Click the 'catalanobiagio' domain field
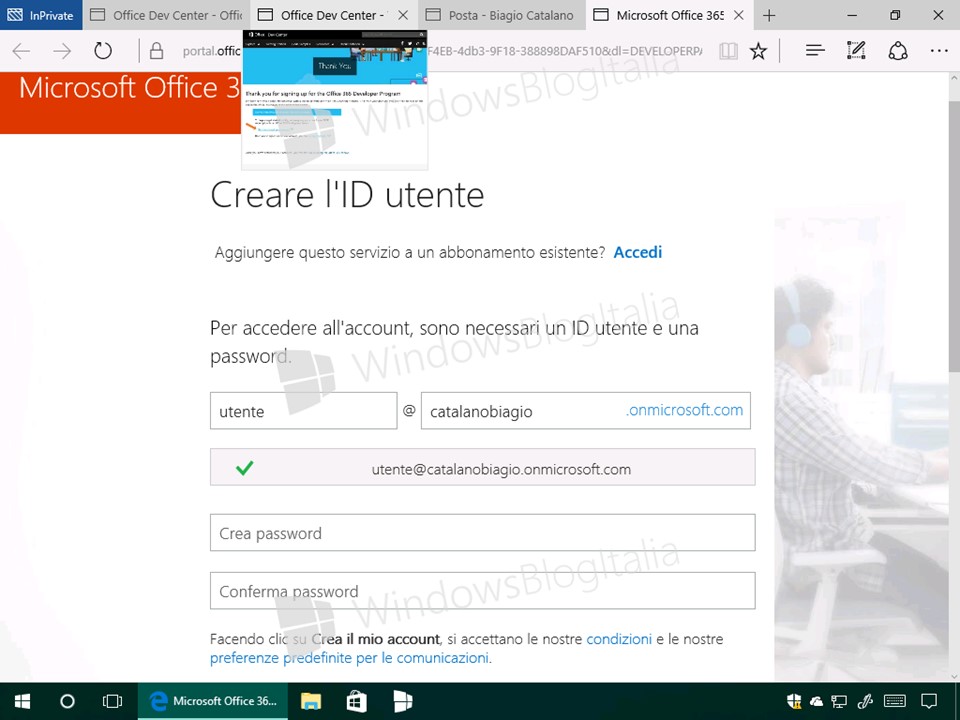The height and width of the screenshot is (720, 960). 585,411
